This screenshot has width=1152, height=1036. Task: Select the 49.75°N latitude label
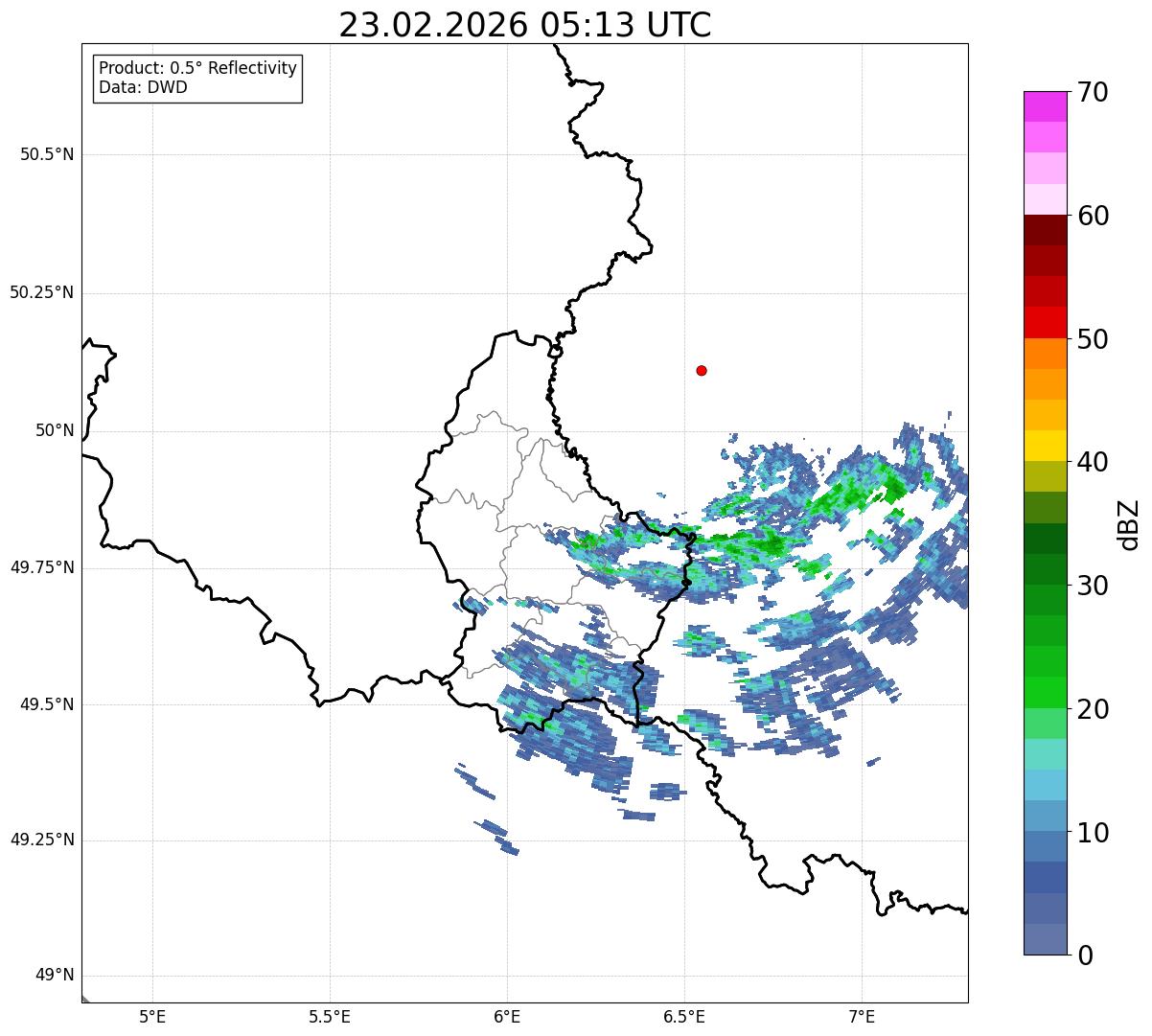pyautogui.click(x=42, y=567)
